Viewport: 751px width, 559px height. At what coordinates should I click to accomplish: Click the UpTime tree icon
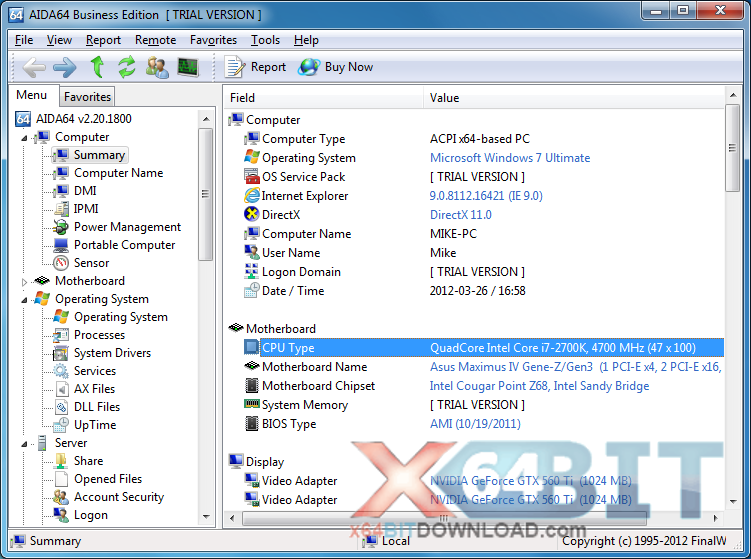click(61, 425)
